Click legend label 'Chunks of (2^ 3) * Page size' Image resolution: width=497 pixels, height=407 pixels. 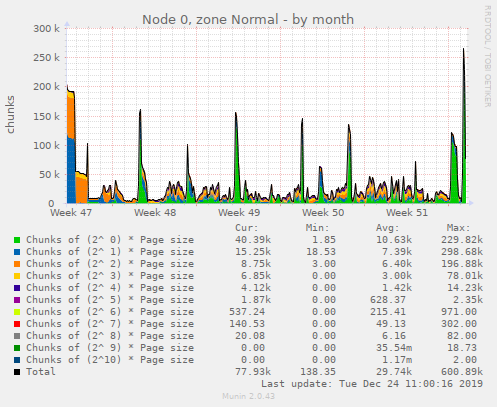pyautogui.click(x=110, y=276)
